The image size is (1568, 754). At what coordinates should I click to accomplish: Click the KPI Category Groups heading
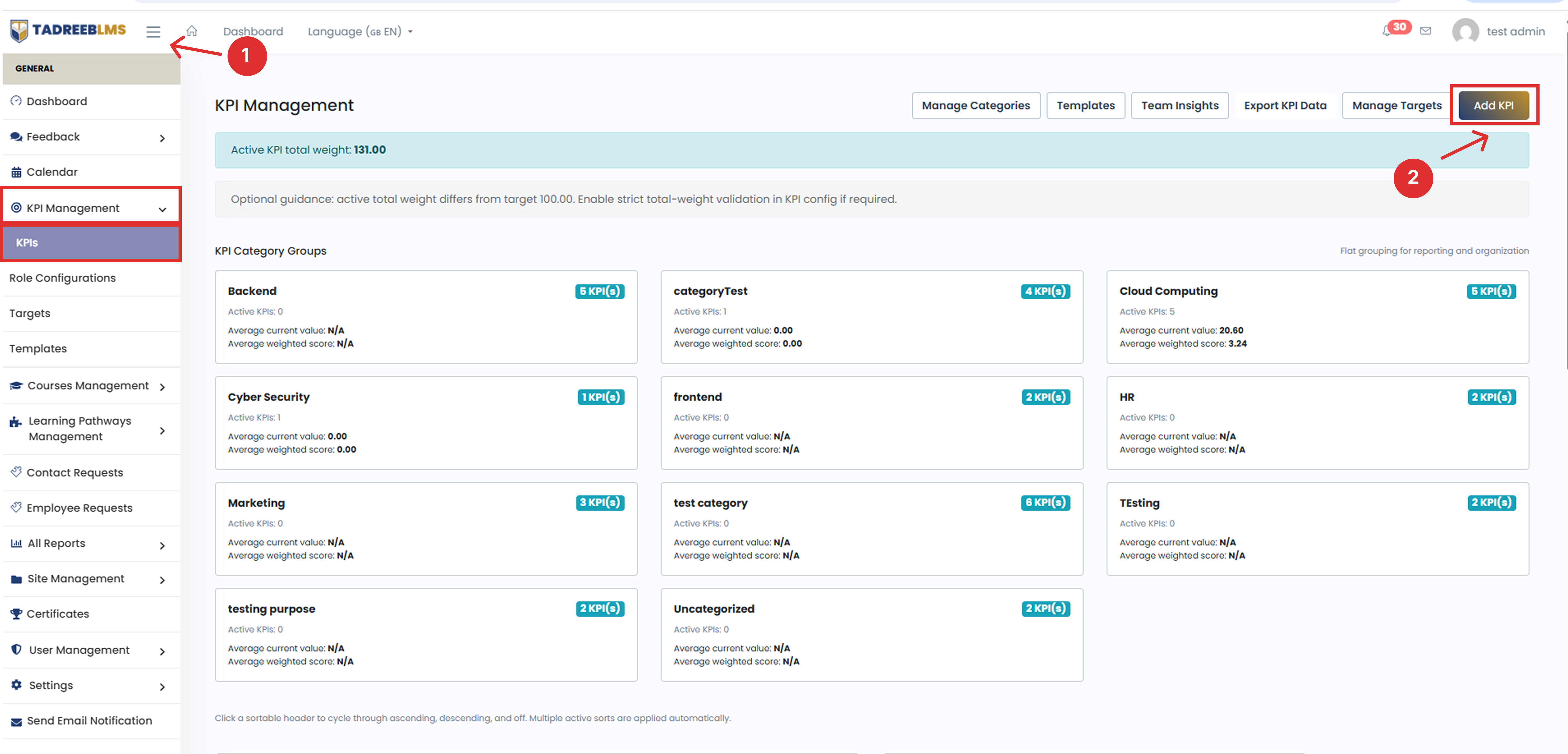coord(270,251)
